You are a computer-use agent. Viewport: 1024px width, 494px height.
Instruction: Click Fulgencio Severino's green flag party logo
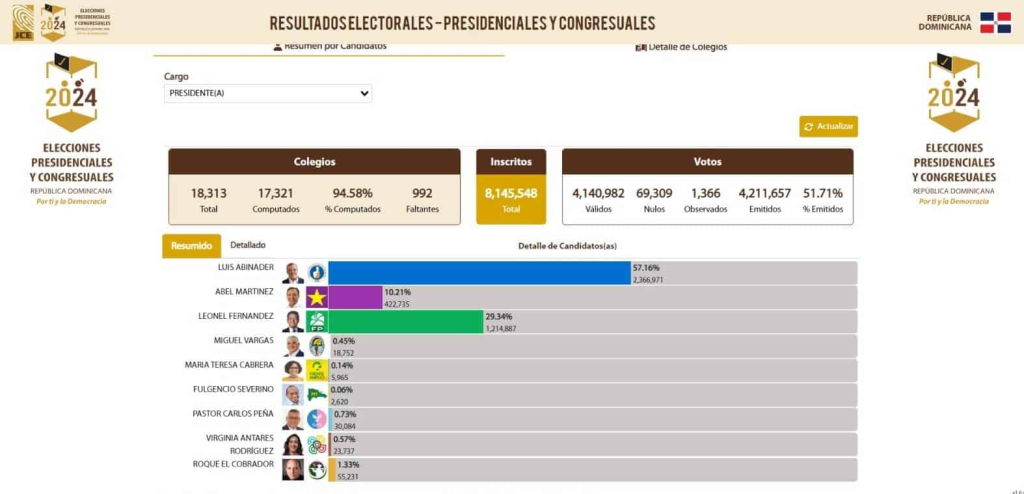tap(317, 395)
